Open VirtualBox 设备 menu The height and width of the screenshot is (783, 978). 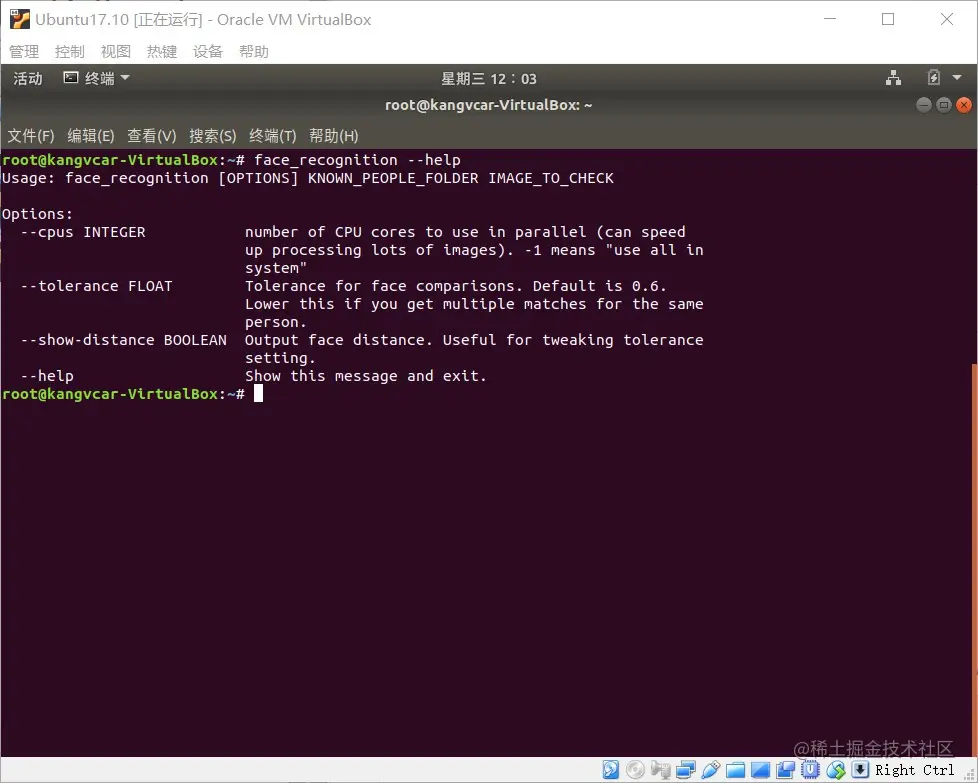pos(208,51)
